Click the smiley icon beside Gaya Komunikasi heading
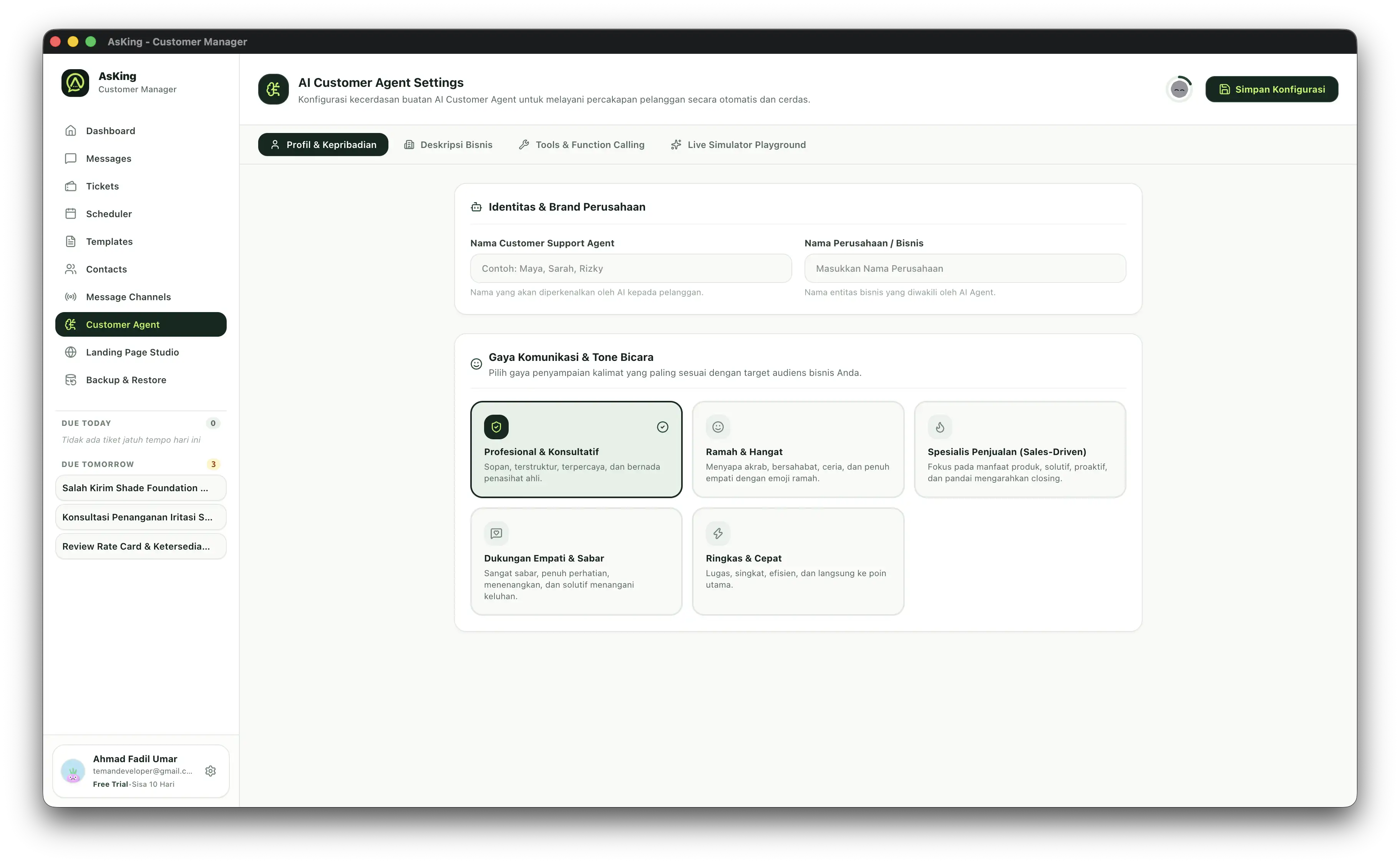 [476, 364]
